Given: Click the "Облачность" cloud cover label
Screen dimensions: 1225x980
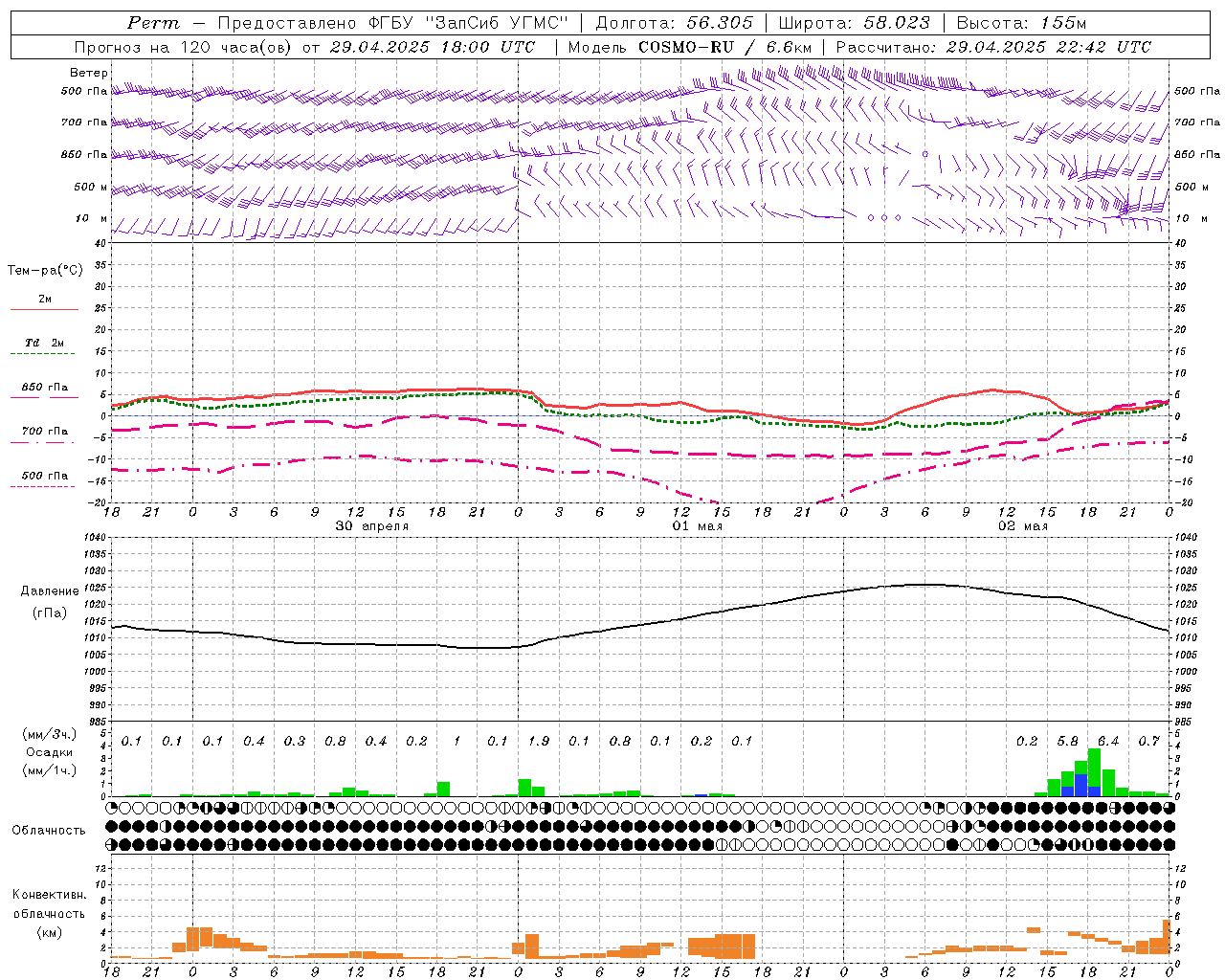Looking at the screenshot, I should (49, 830).
